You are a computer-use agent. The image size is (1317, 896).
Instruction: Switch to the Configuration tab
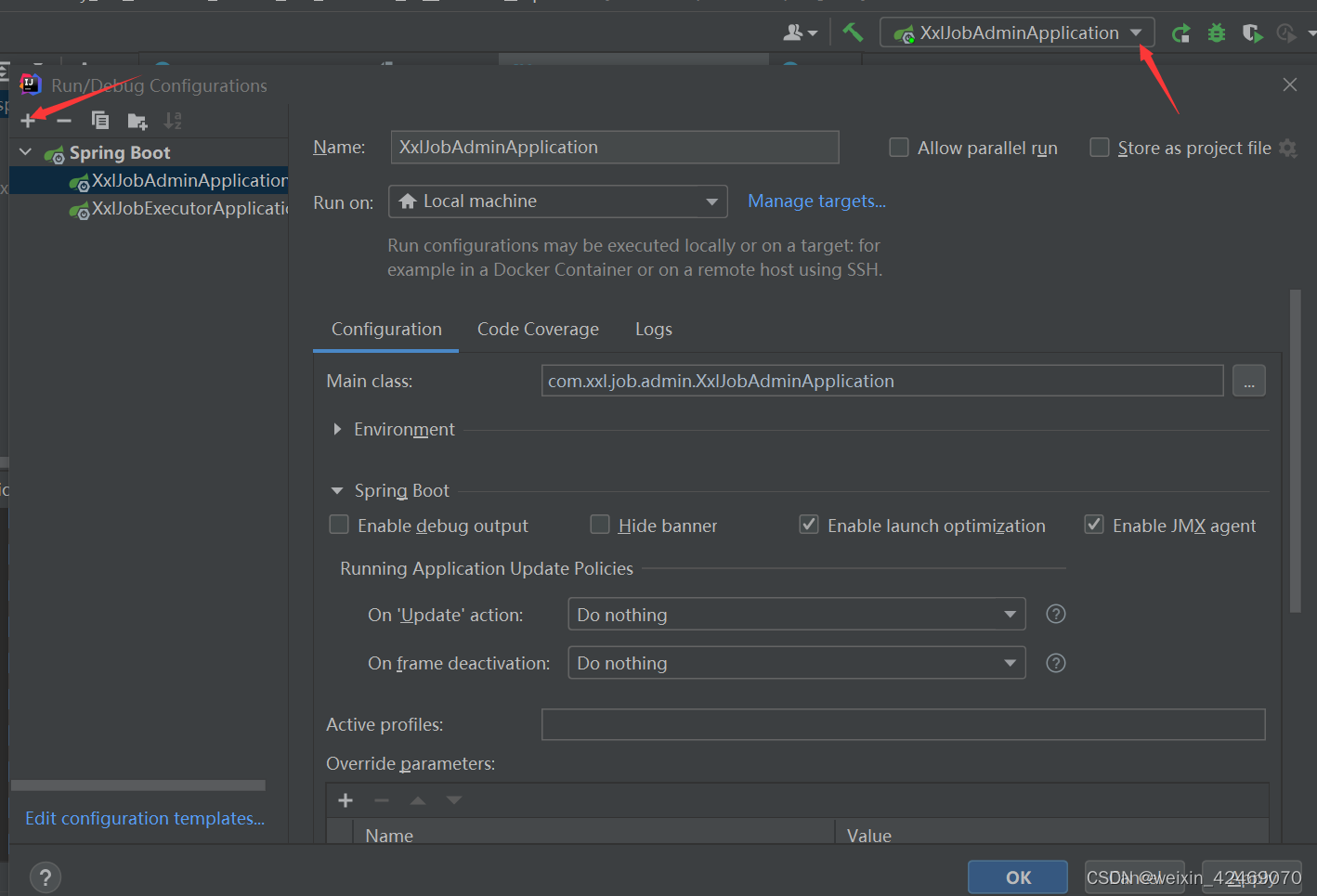tap(386, 330)
